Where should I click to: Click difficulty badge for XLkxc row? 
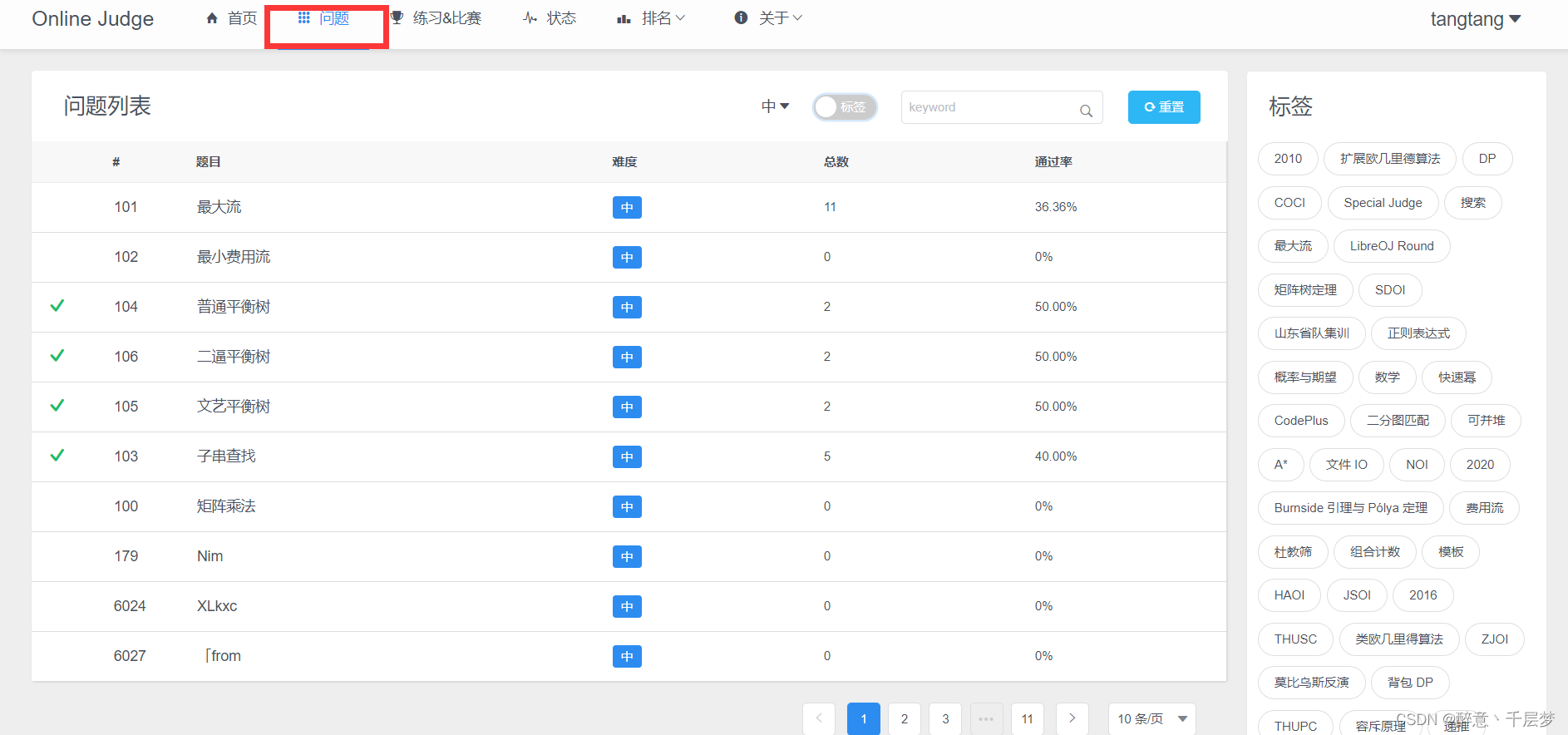click(627, 606)
